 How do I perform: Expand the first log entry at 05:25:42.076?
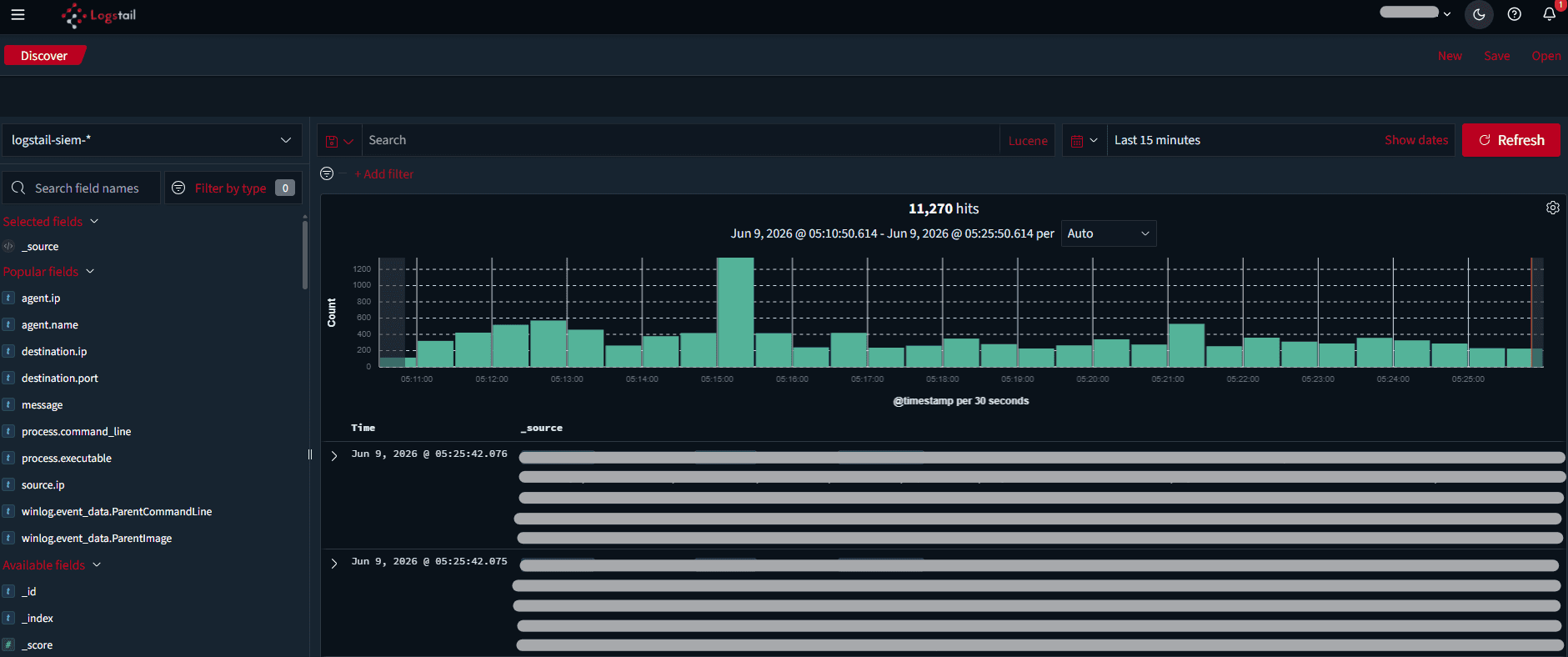pos(334,456)
